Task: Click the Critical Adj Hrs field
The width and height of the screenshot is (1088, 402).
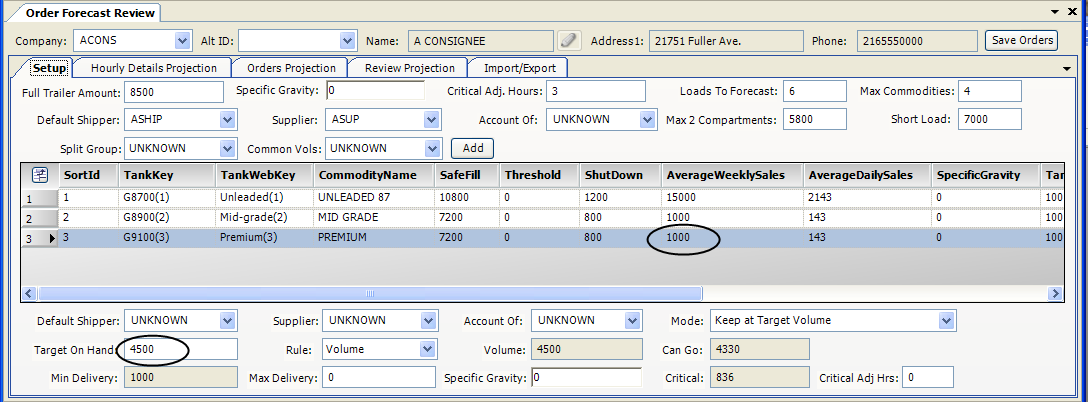Action: click(928, 378)
